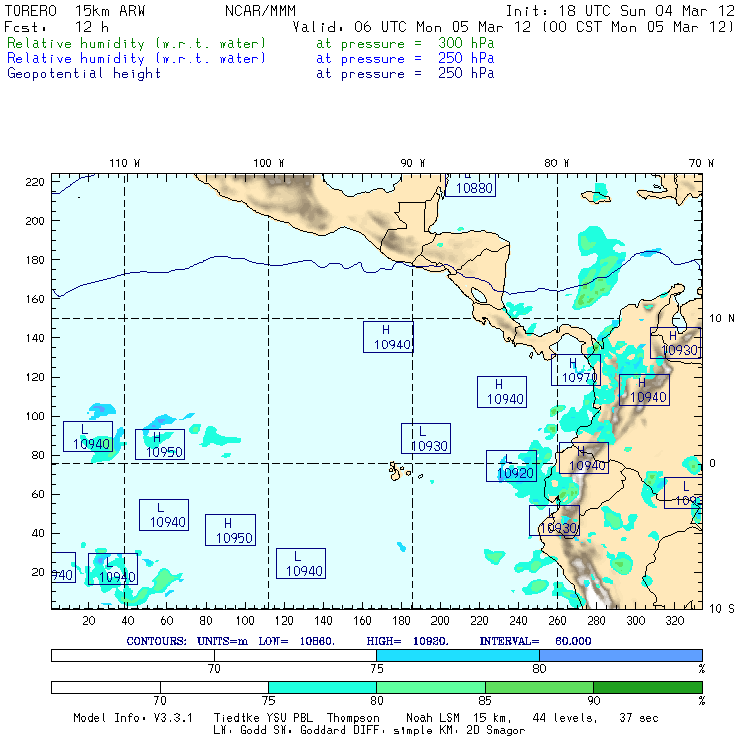
Task: Click the 'KM: 2D Smagor' footer text
Action: (x=477, y=731)
